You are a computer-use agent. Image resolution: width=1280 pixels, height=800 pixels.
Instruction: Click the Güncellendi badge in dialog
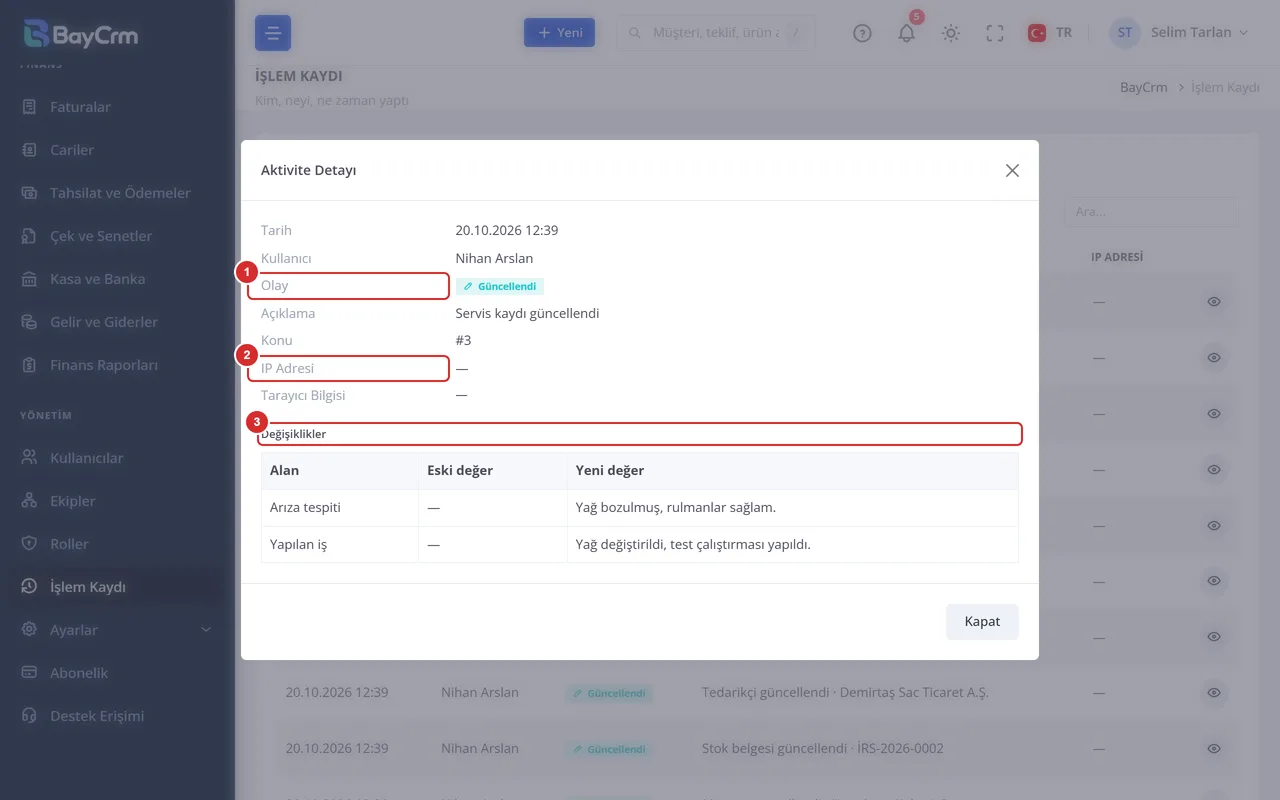pyautogui.click(x=500, y=286)
